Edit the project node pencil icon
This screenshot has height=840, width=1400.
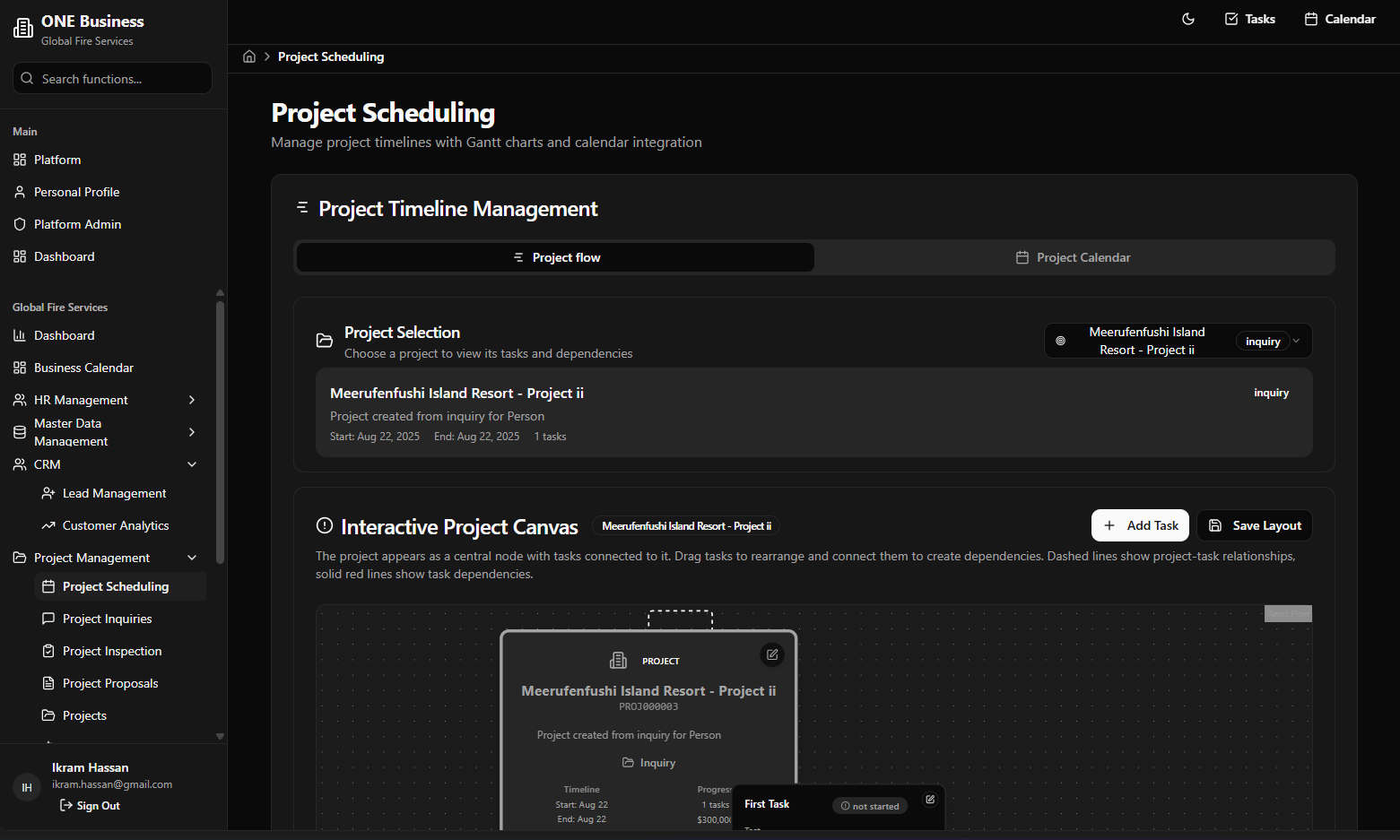point(772,654)
